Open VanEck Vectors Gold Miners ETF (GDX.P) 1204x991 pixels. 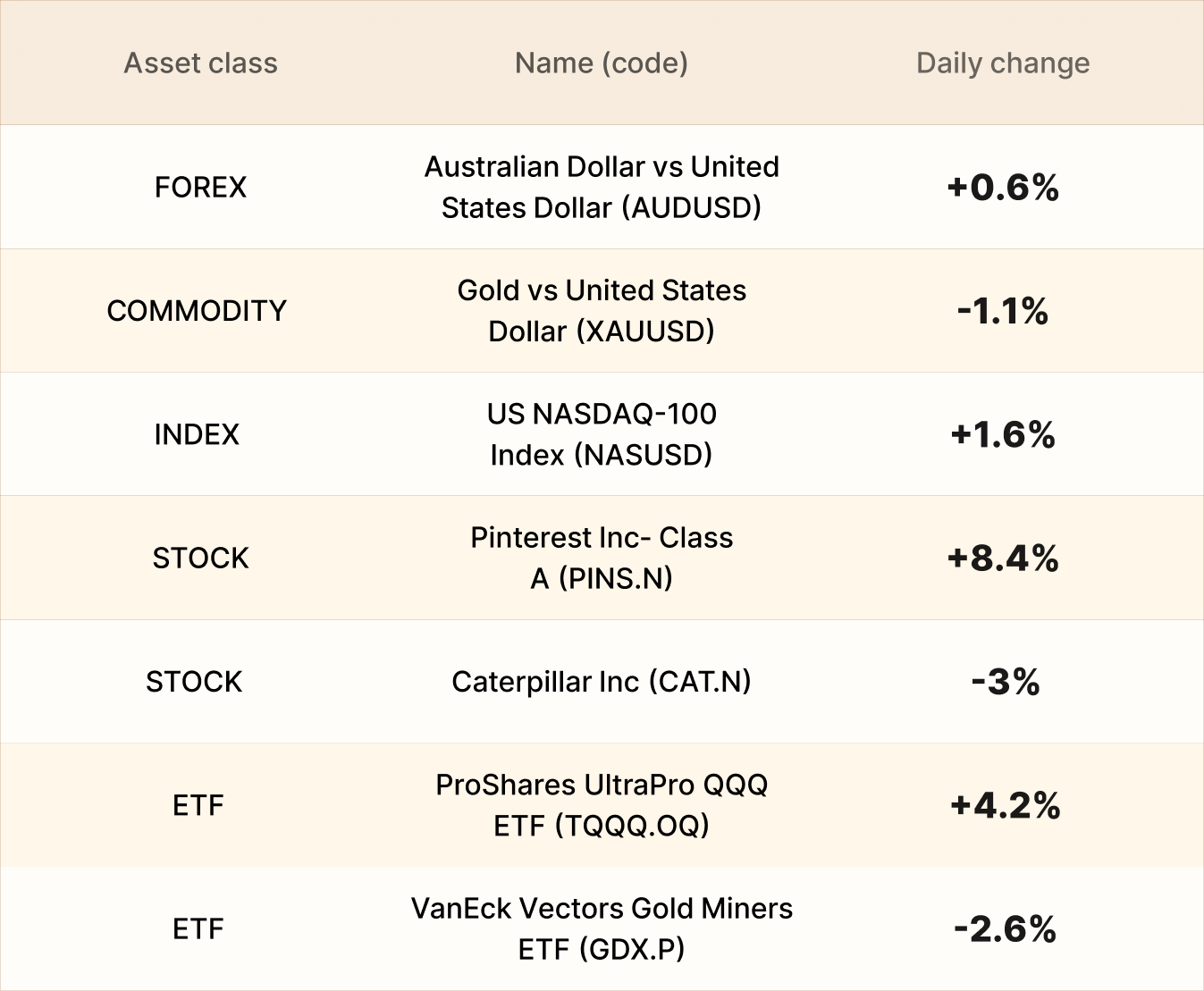(x=602, y=928)
